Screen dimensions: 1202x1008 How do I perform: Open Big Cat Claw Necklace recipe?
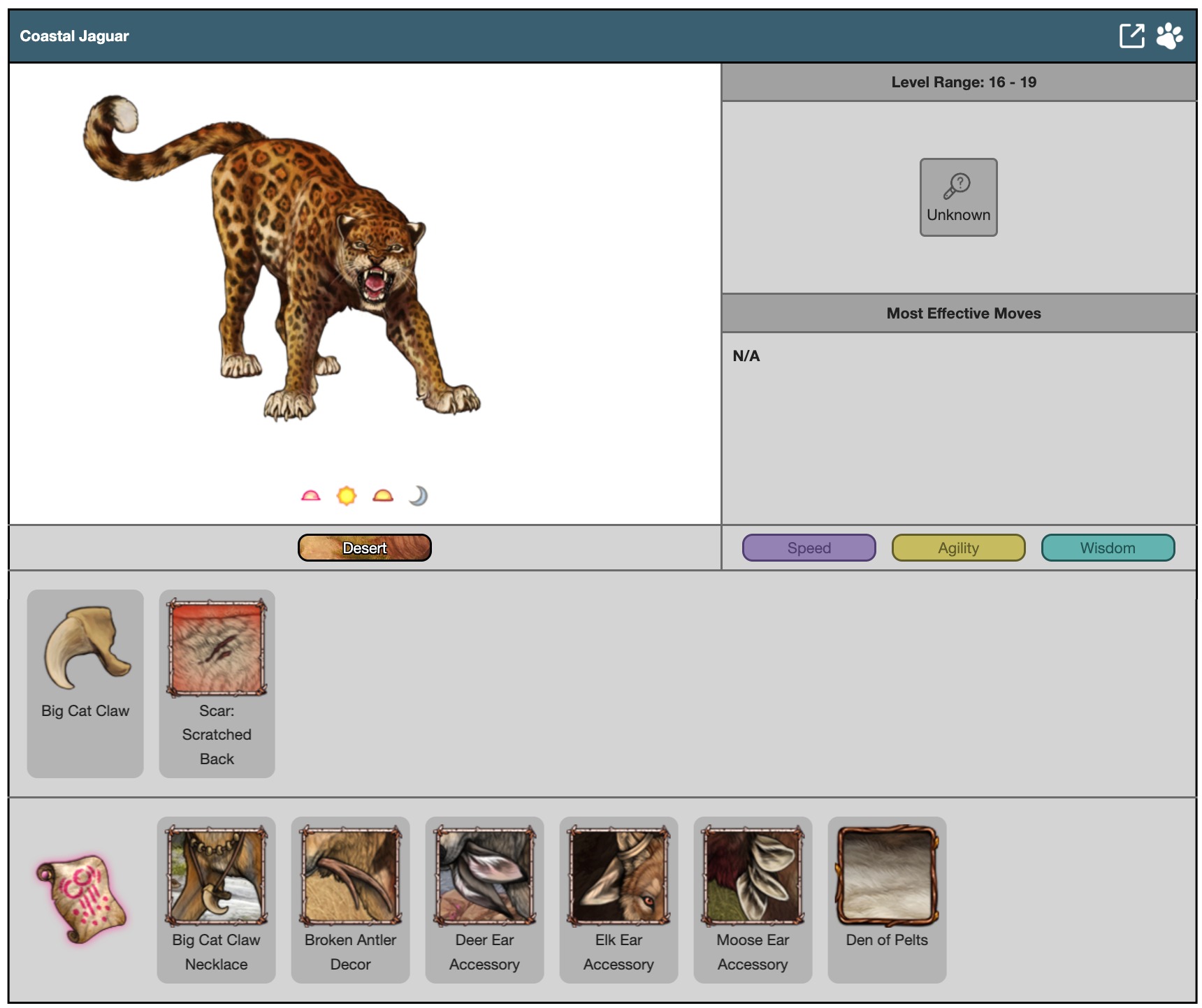217,899
